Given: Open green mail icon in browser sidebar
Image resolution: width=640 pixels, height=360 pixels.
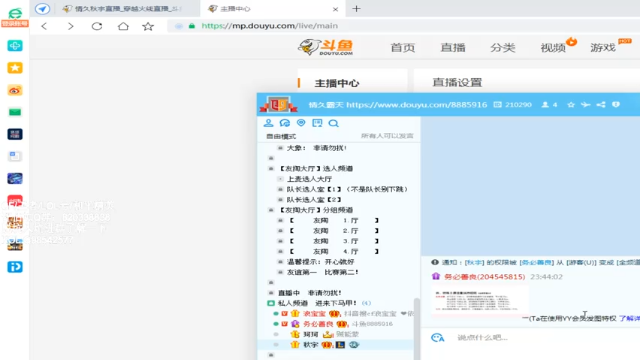Looking at the screenshot, I should (x=15, y=112).
